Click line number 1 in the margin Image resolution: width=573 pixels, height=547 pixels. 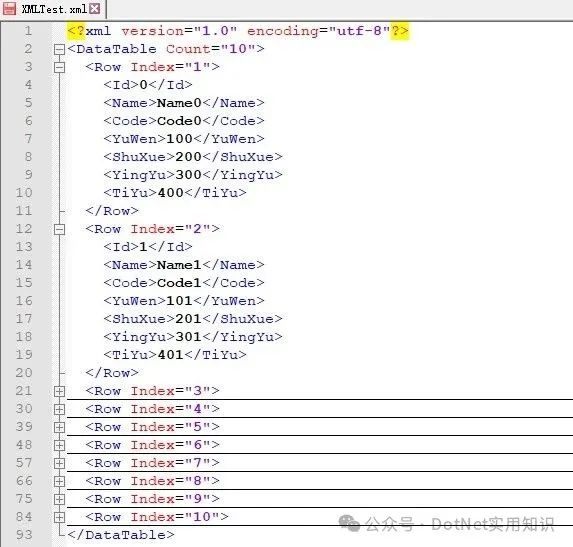28,31
